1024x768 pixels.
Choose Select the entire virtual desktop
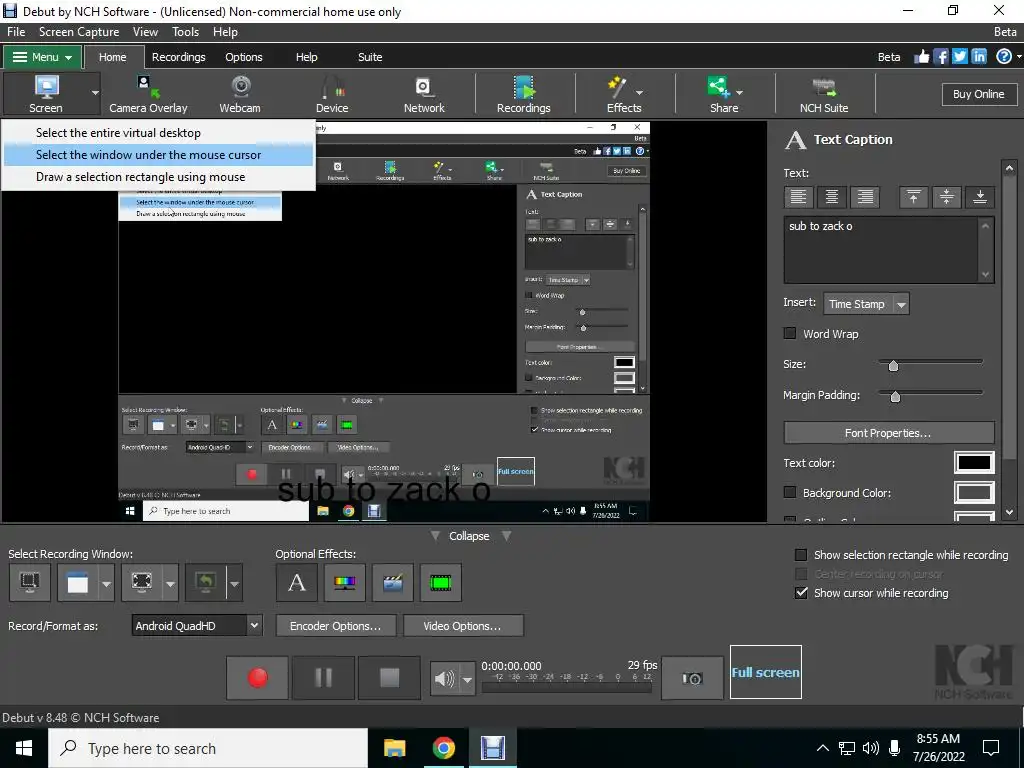[x=158, y=133]
